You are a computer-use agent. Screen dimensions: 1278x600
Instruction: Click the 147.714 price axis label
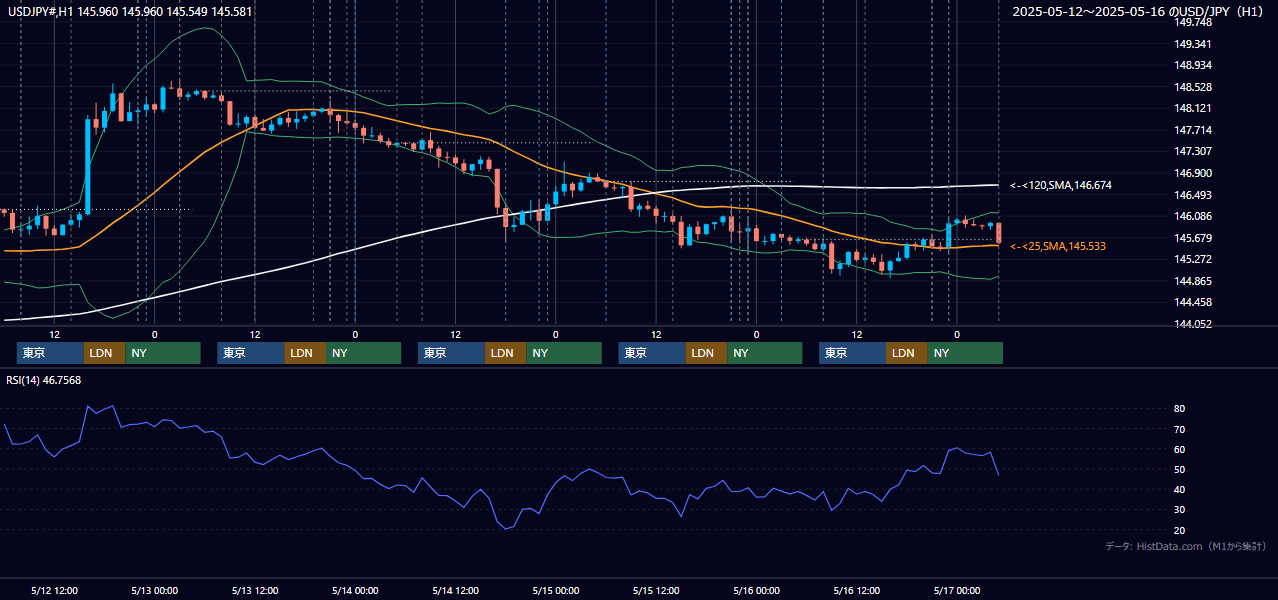1193,130
